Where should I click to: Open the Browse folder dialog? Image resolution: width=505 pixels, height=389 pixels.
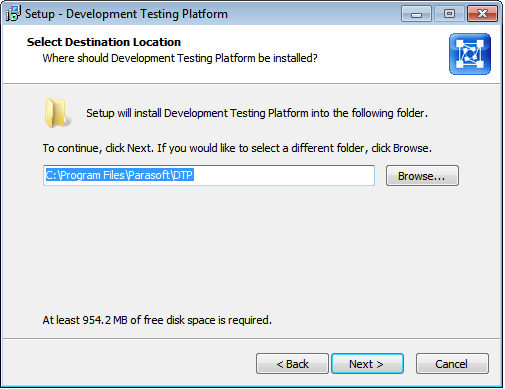click(x=422, y=176)
